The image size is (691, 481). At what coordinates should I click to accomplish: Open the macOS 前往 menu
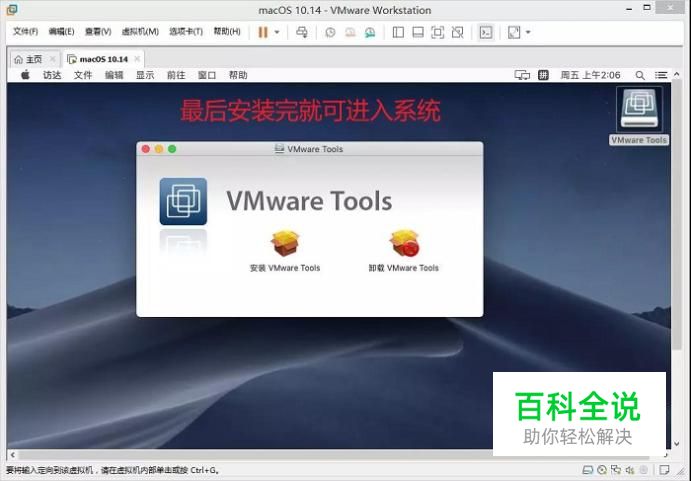[176, 75]
